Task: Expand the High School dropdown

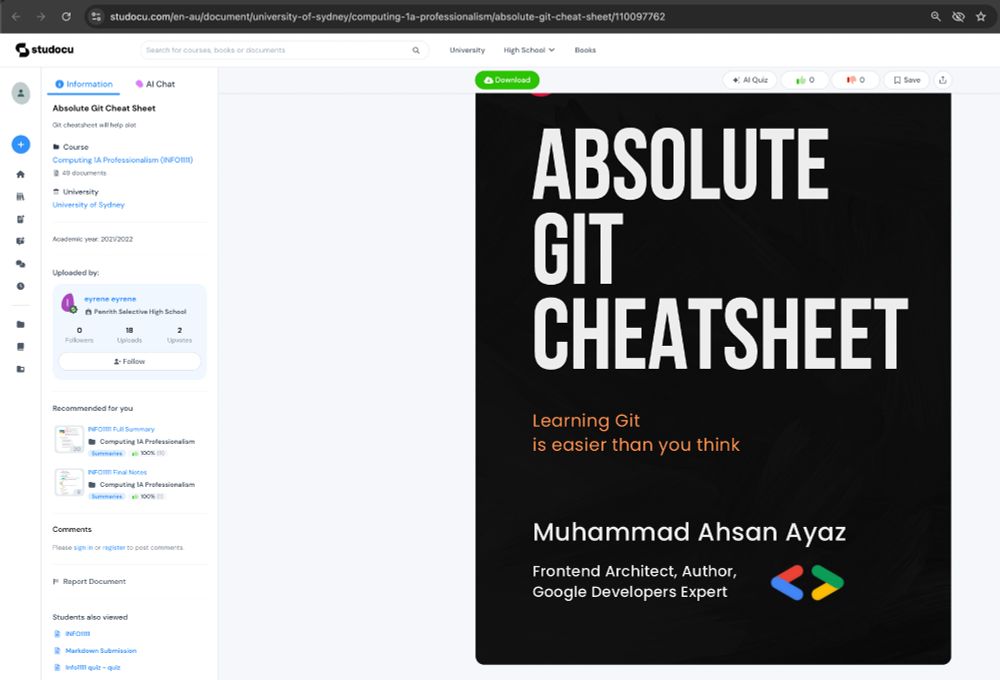Action: pyautogui.click(x=529, y=50)
